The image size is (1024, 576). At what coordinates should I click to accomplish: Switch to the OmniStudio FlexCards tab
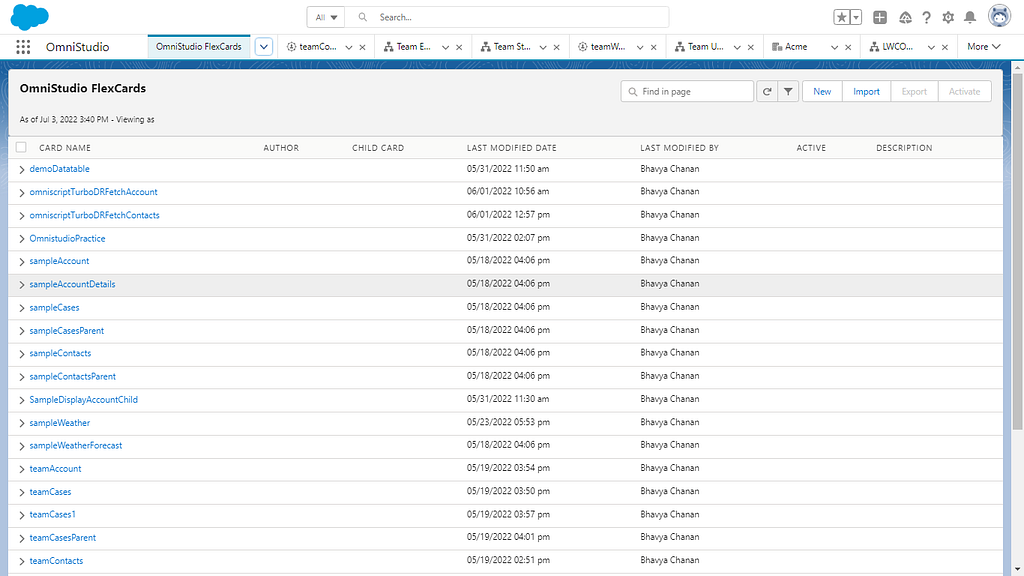(x=199, y=46)
